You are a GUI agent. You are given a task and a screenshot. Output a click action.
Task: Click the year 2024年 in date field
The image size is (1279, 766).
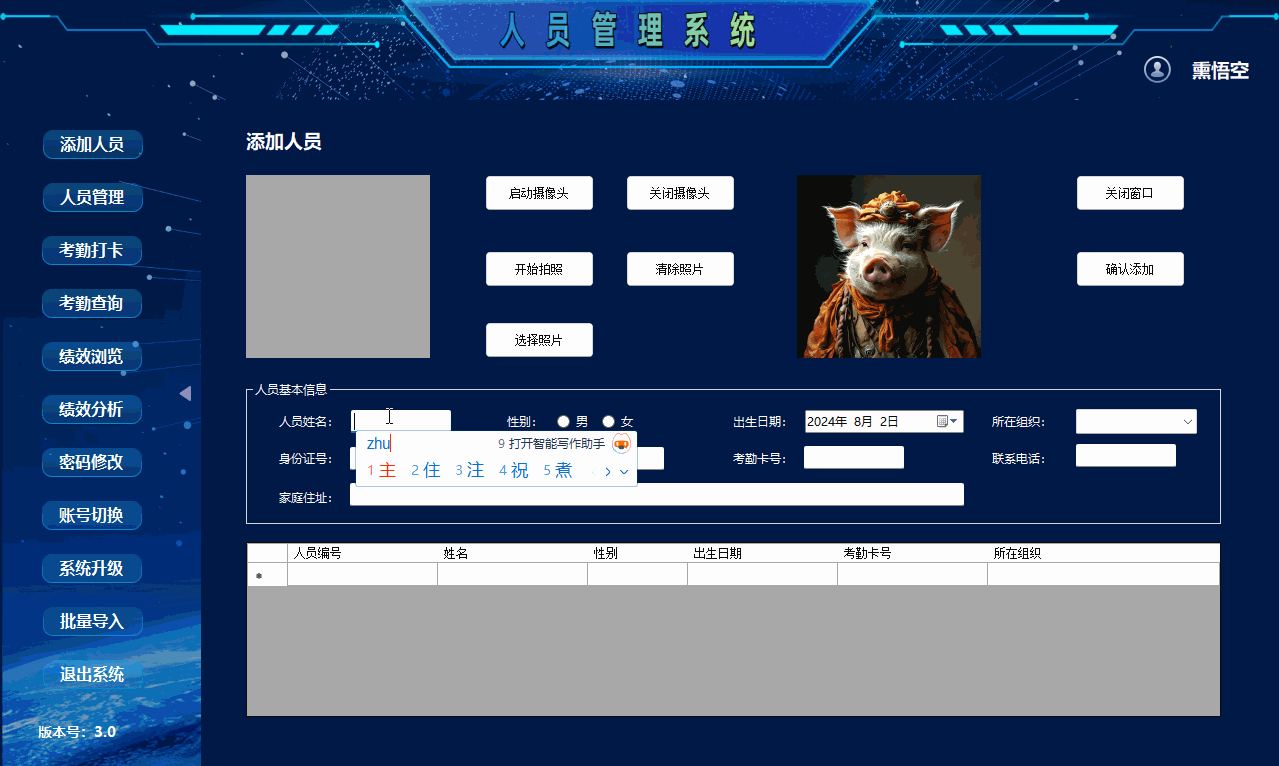[x=827, y=422]
